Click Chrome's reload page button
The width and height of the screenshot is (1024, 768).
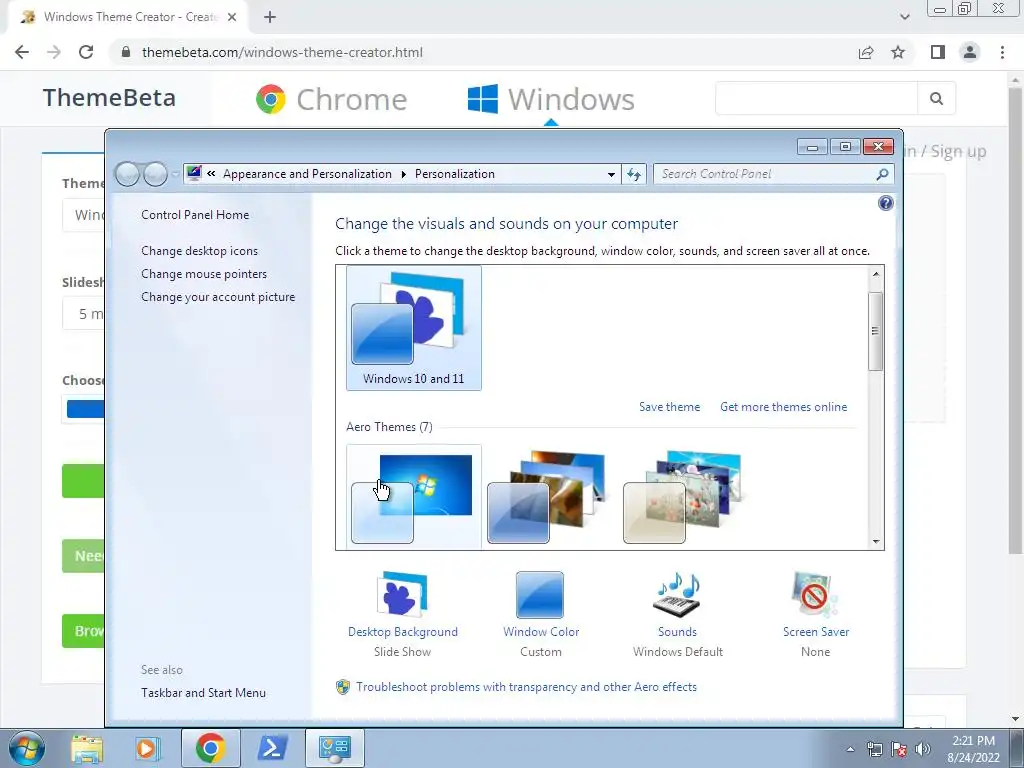86,52
